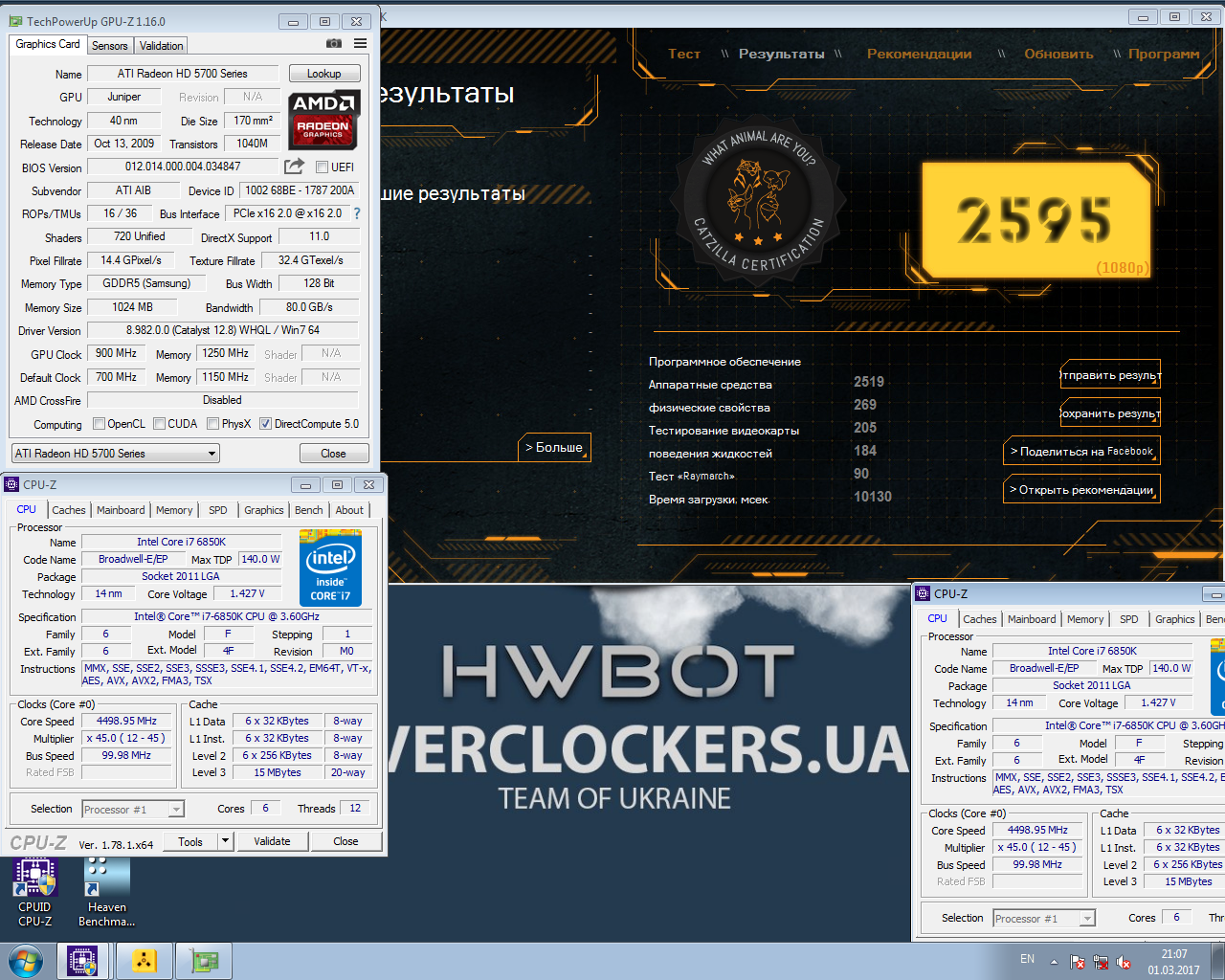Click the Validate button in CPU-Z
Viewport: 1225px width, 980px height.
click(x=272, y=841)
